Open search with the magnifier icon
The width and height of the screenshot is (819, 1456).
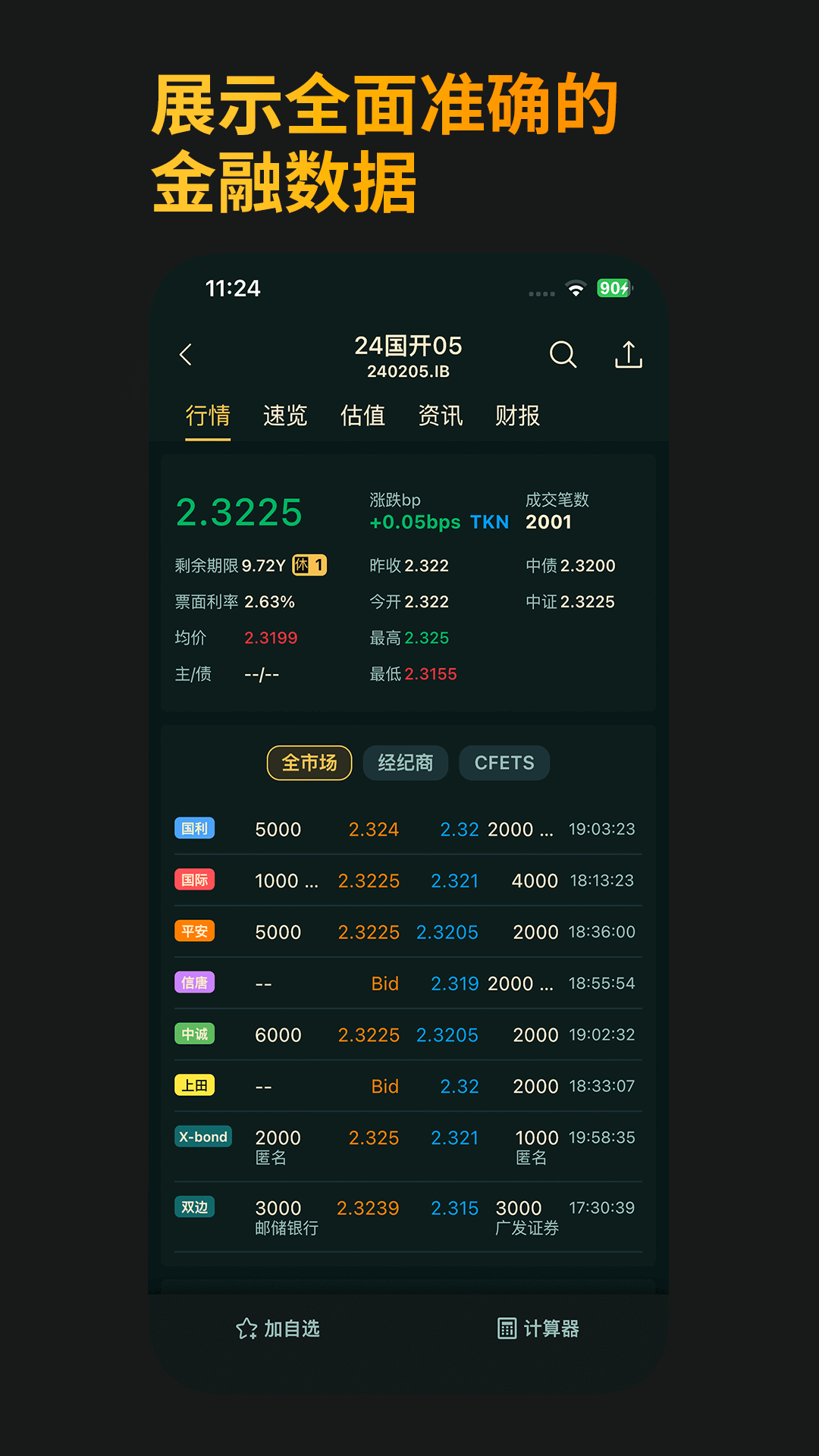tap(563, 355)
